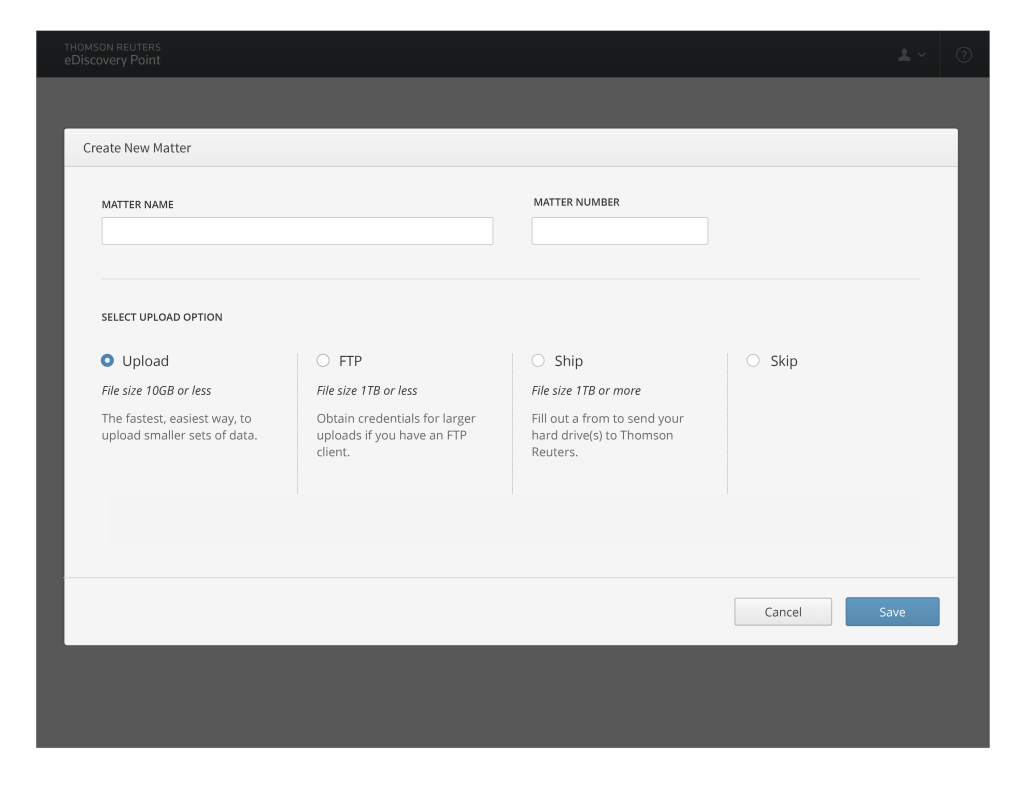Click the MATTER NAME field label
Viewport: 1024px width, 787px height.
(x=137, y=204)
